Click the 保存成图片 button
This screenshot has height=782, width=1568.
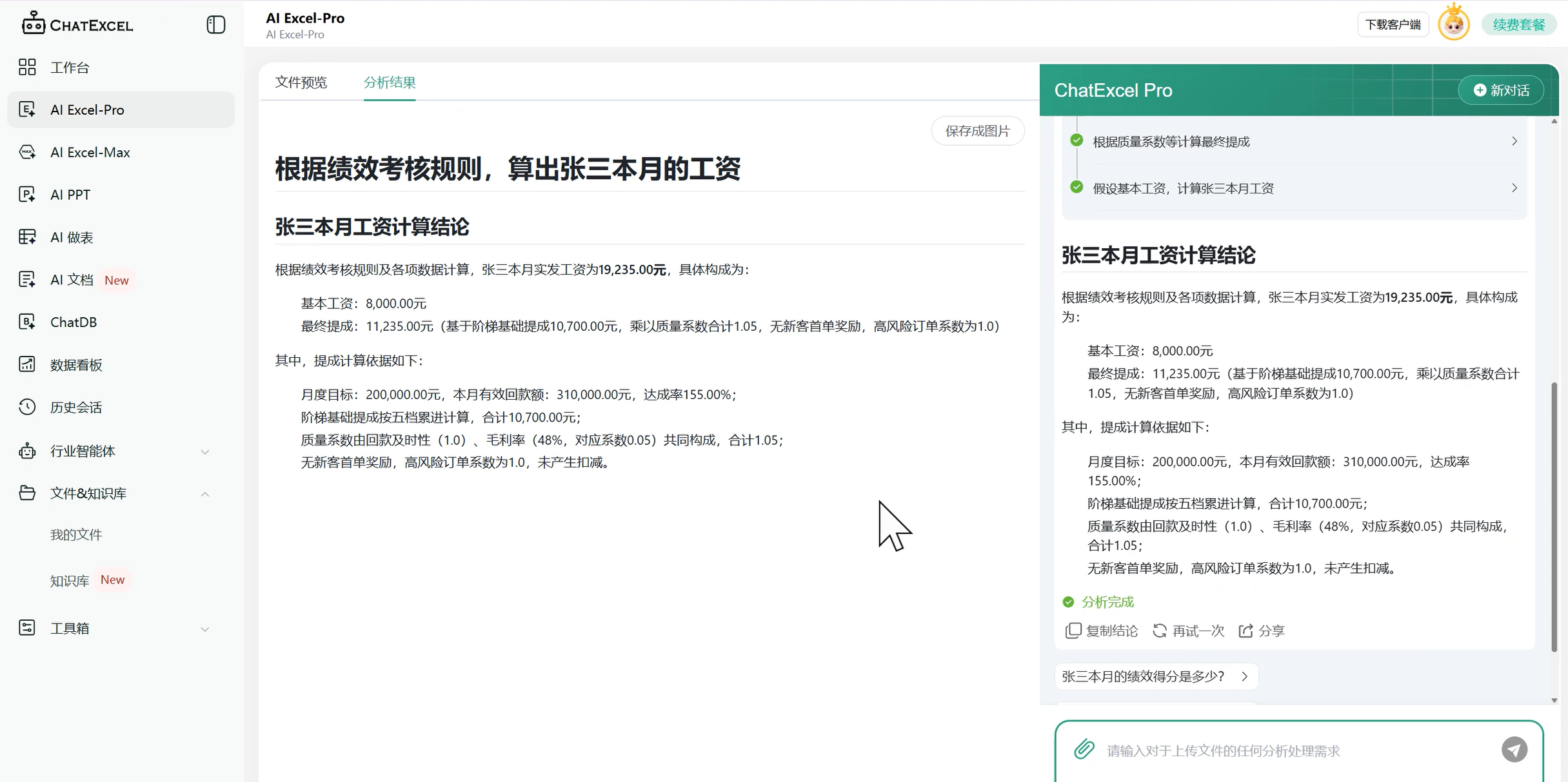(x=978, y=131)
